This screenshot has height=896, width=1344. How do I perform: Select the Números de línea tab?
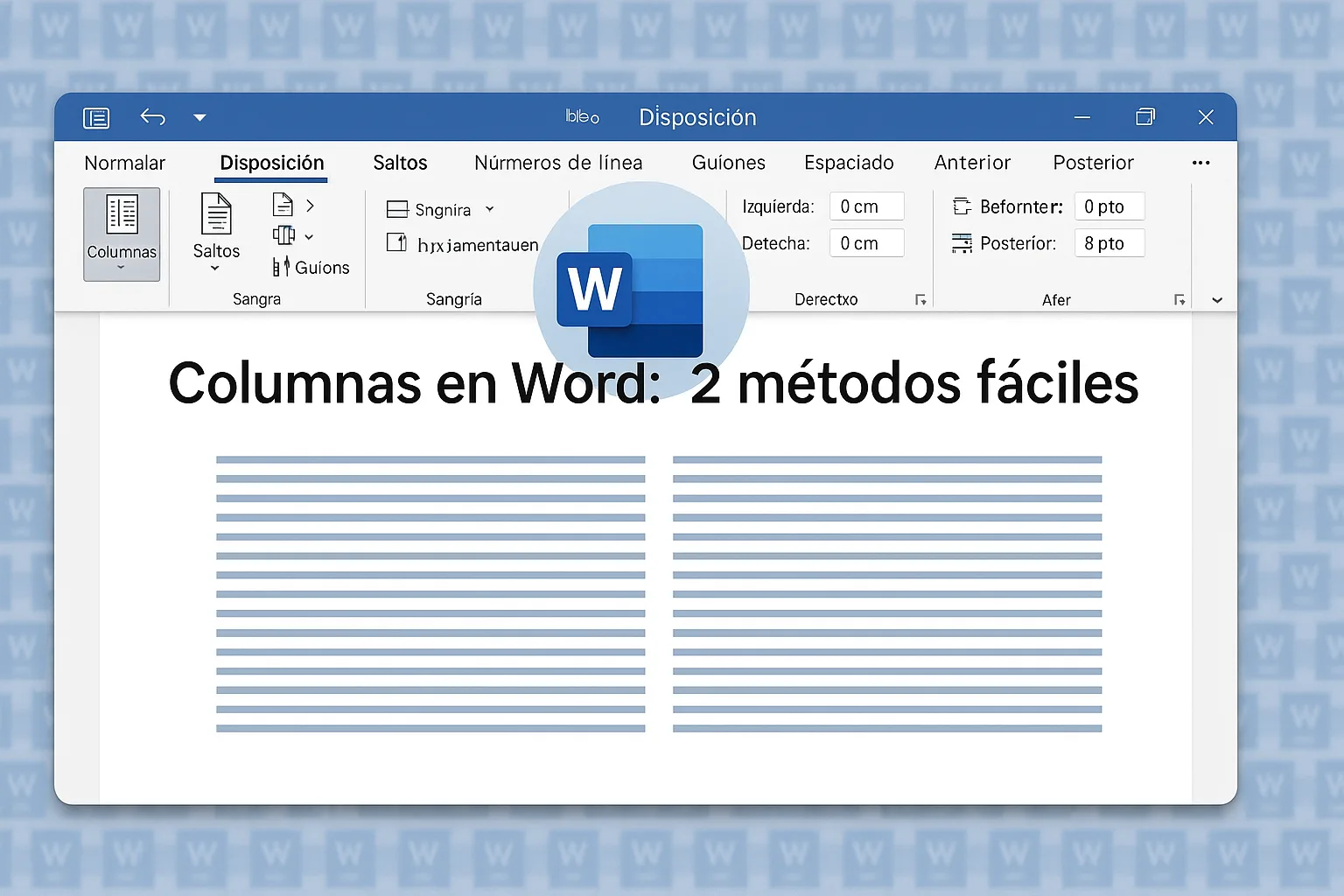pyautogui.click(x=558, y=163)
